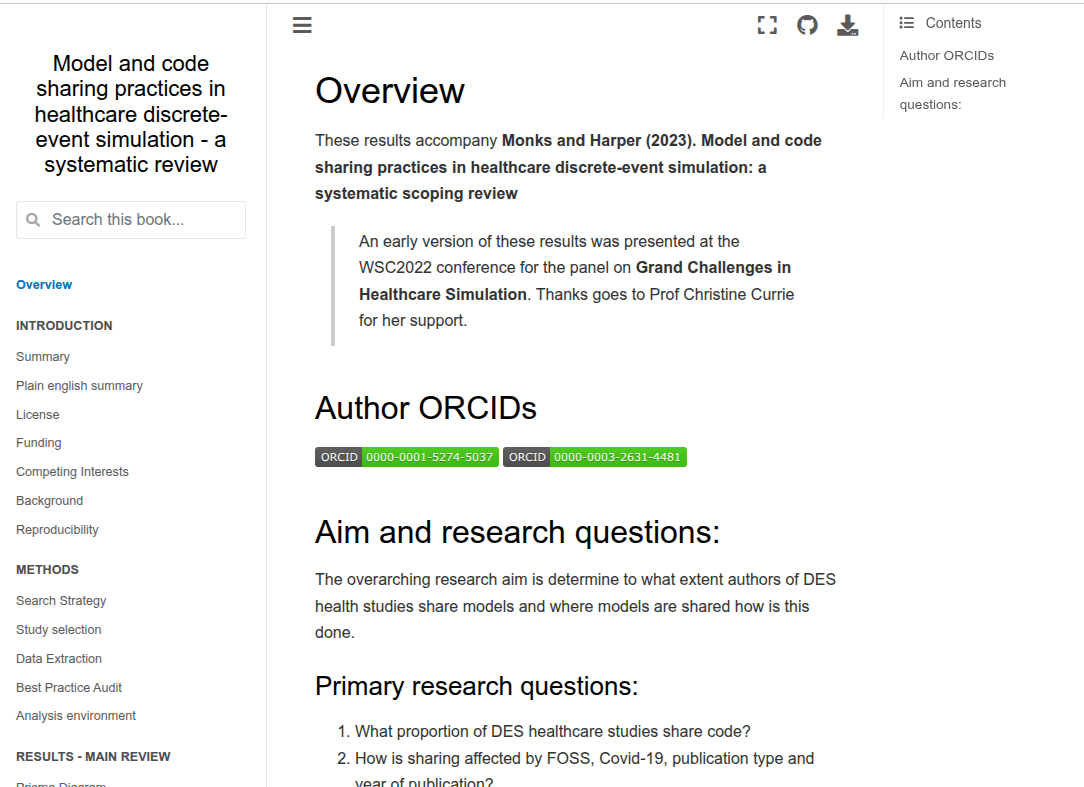The image size is (1084, 787).
Task: Click the Contents list icon
Action: pos(907,23)
